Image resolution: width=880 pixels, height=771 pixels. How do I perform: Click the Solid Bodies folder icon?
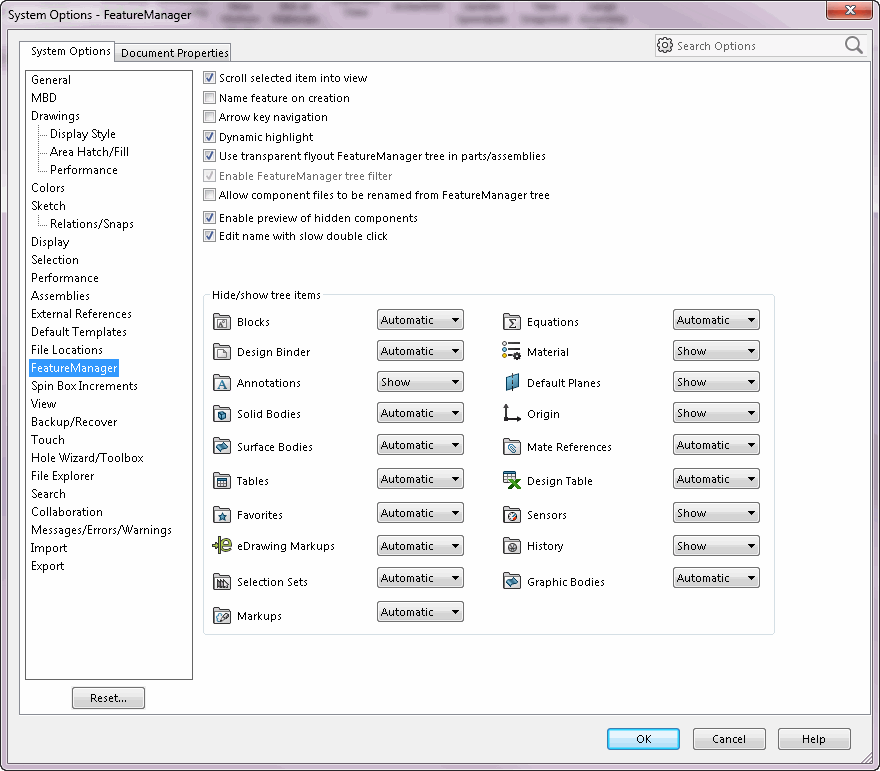(222, 414)
